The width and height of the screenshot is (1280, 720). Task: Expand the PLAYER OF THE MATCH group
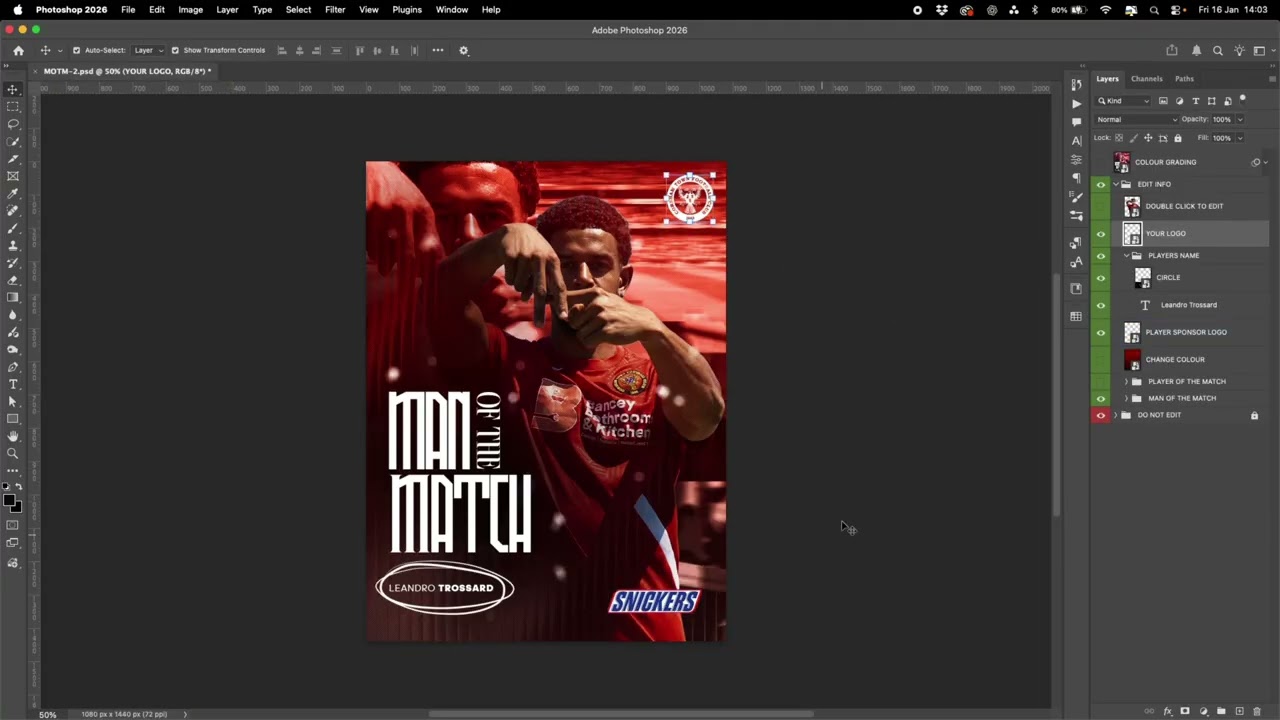click(x=1126, y=382)
